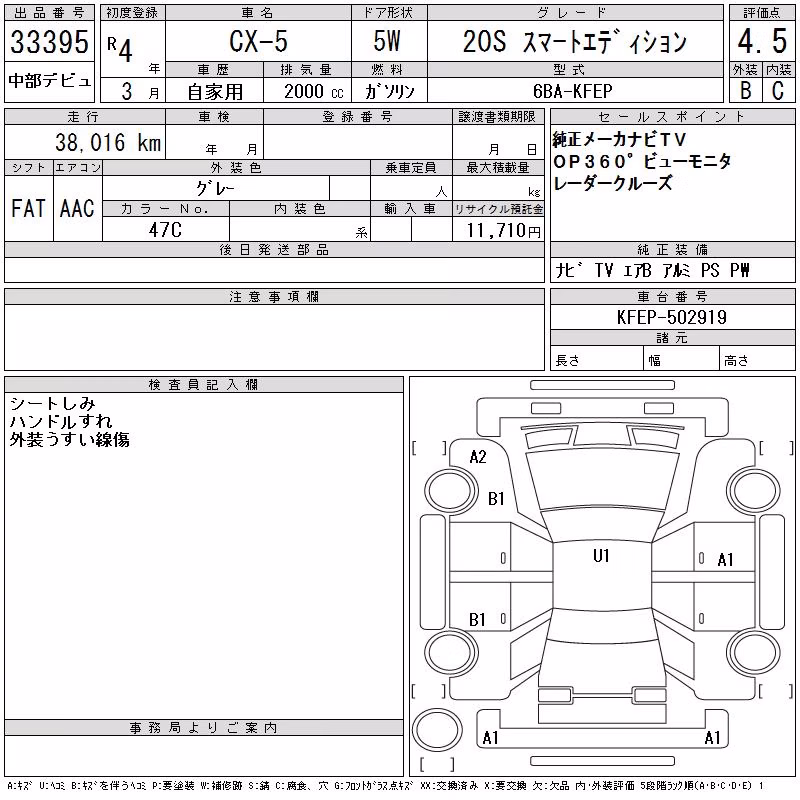The height and width of the screenshot is (800, 800).
Task: Click the lower B1 mark on left rear door
Action: click(477, 620)
